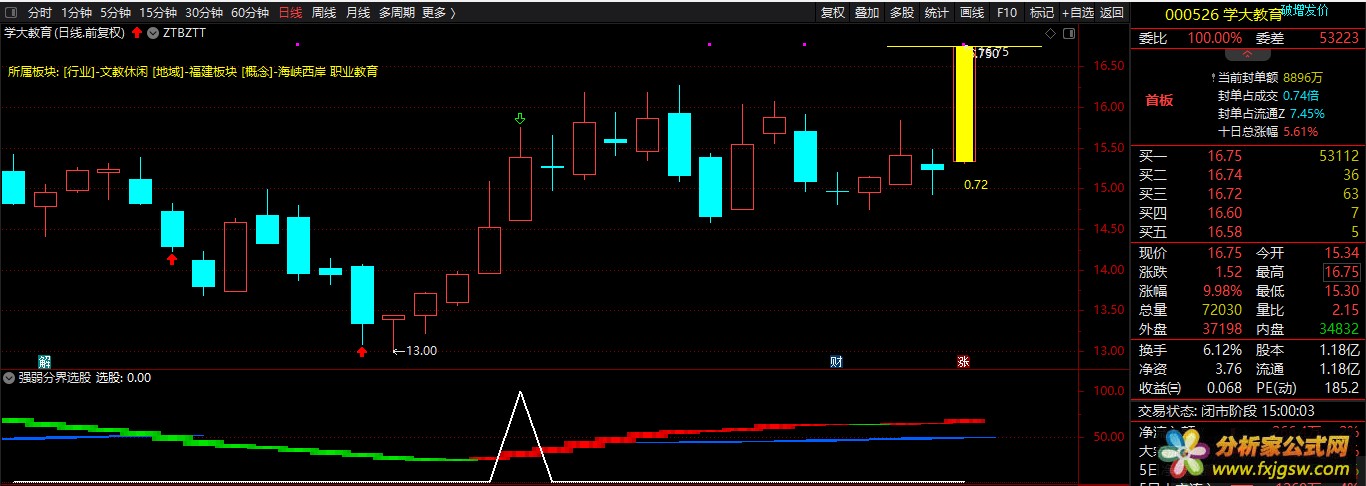Switch to the 月线 monthly chart
This screenshot has height=486, width=1366.
[x=358, y=13]
